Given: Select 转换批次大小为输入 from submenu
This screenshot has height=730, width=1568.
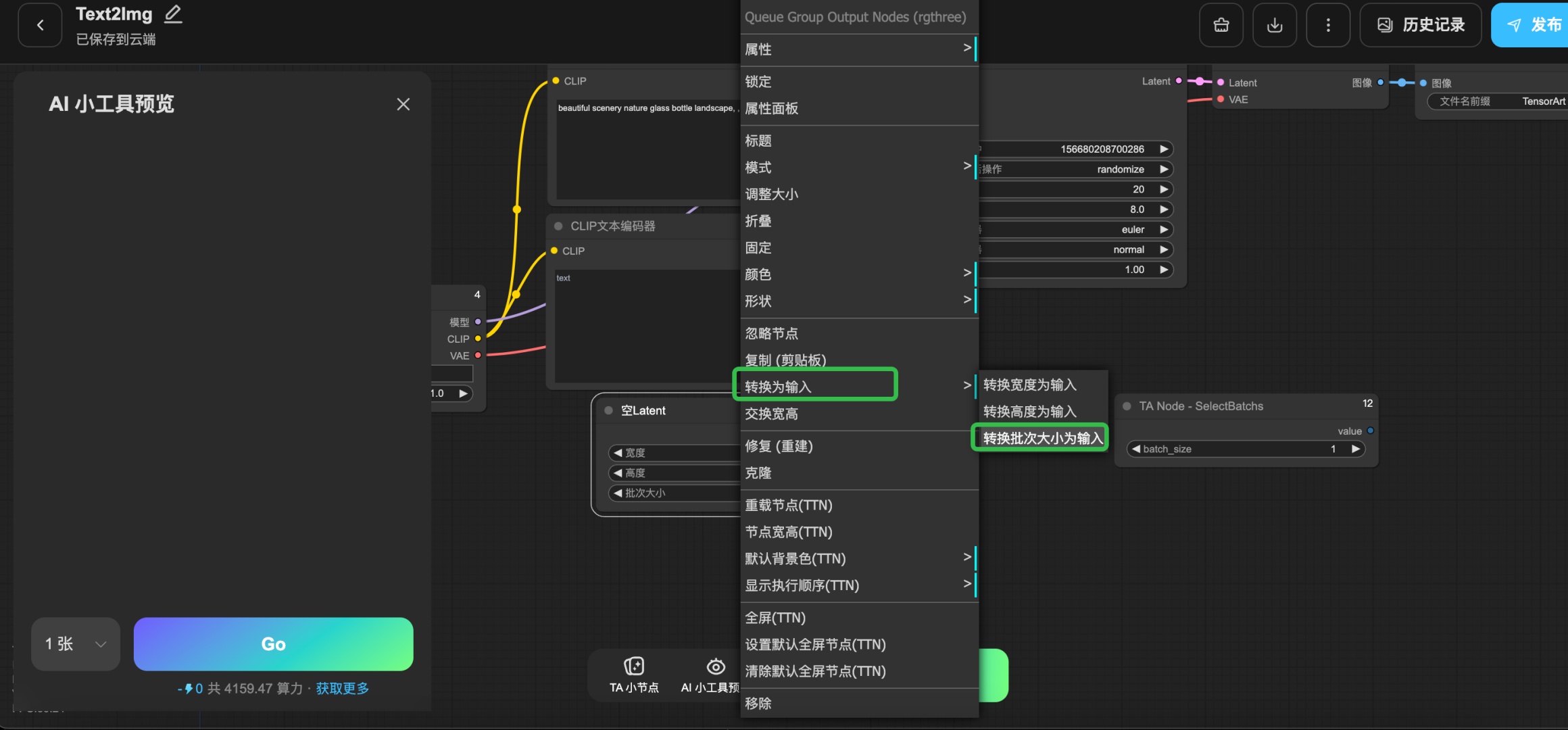Looking at the screenshot, I should [1042, 438].
